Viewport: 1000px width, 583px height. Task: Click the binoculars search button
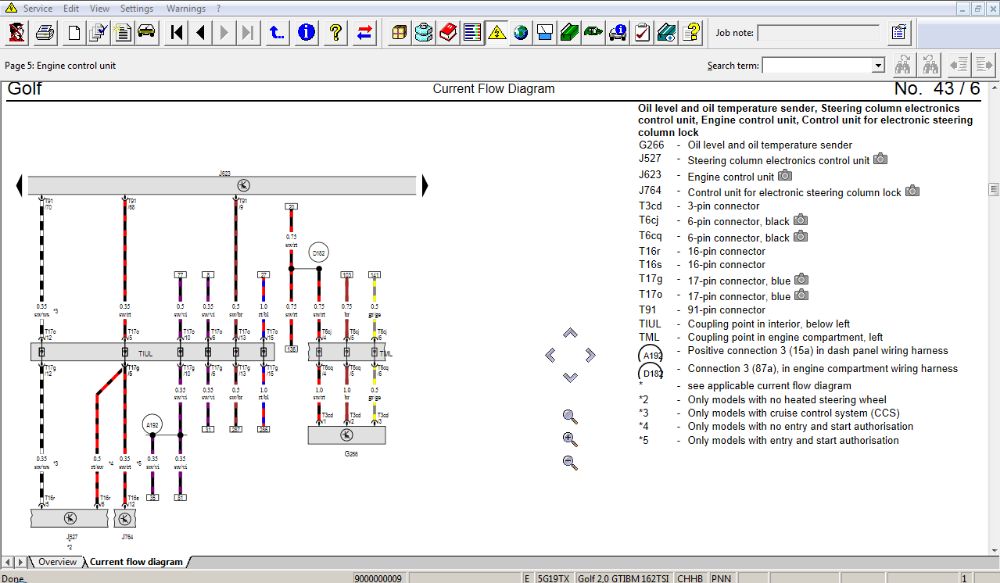click(x=903, y=66)
